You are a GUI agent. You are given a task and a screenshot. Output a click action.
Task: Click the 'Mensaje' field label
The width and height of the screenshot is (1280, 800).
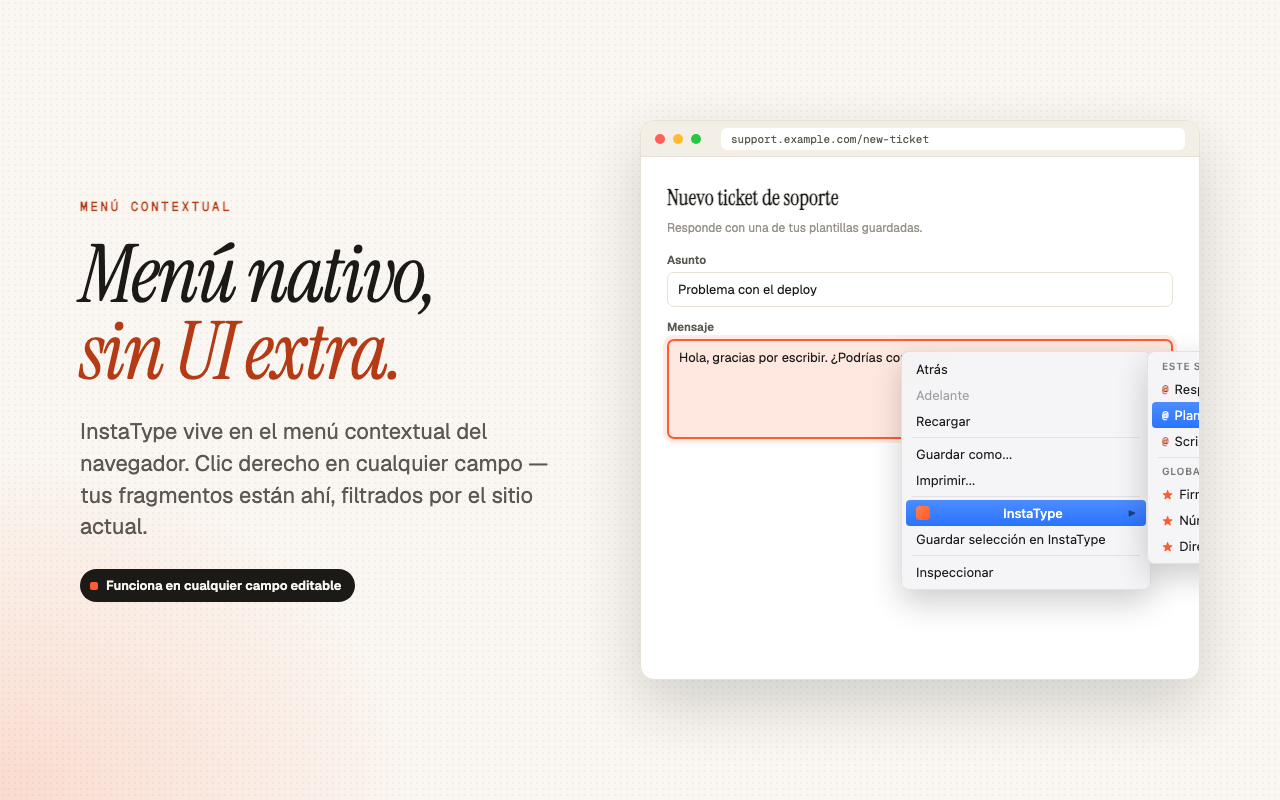point(690,327)
